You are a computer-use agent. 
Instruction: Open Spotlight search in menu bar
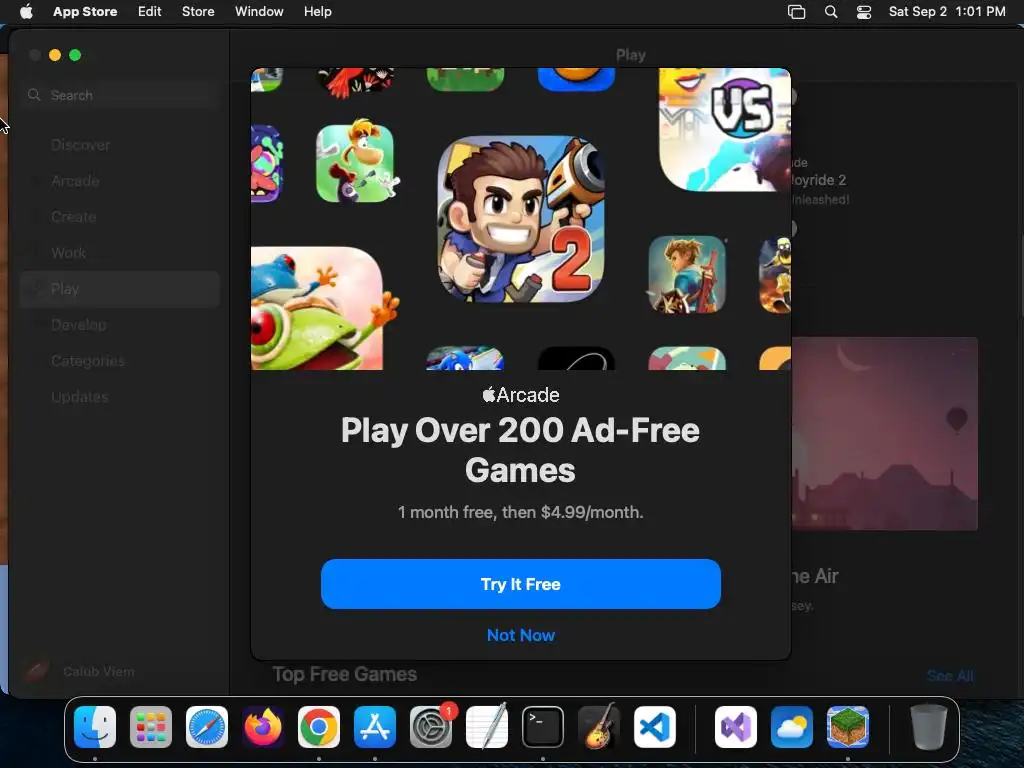(831, 11)
